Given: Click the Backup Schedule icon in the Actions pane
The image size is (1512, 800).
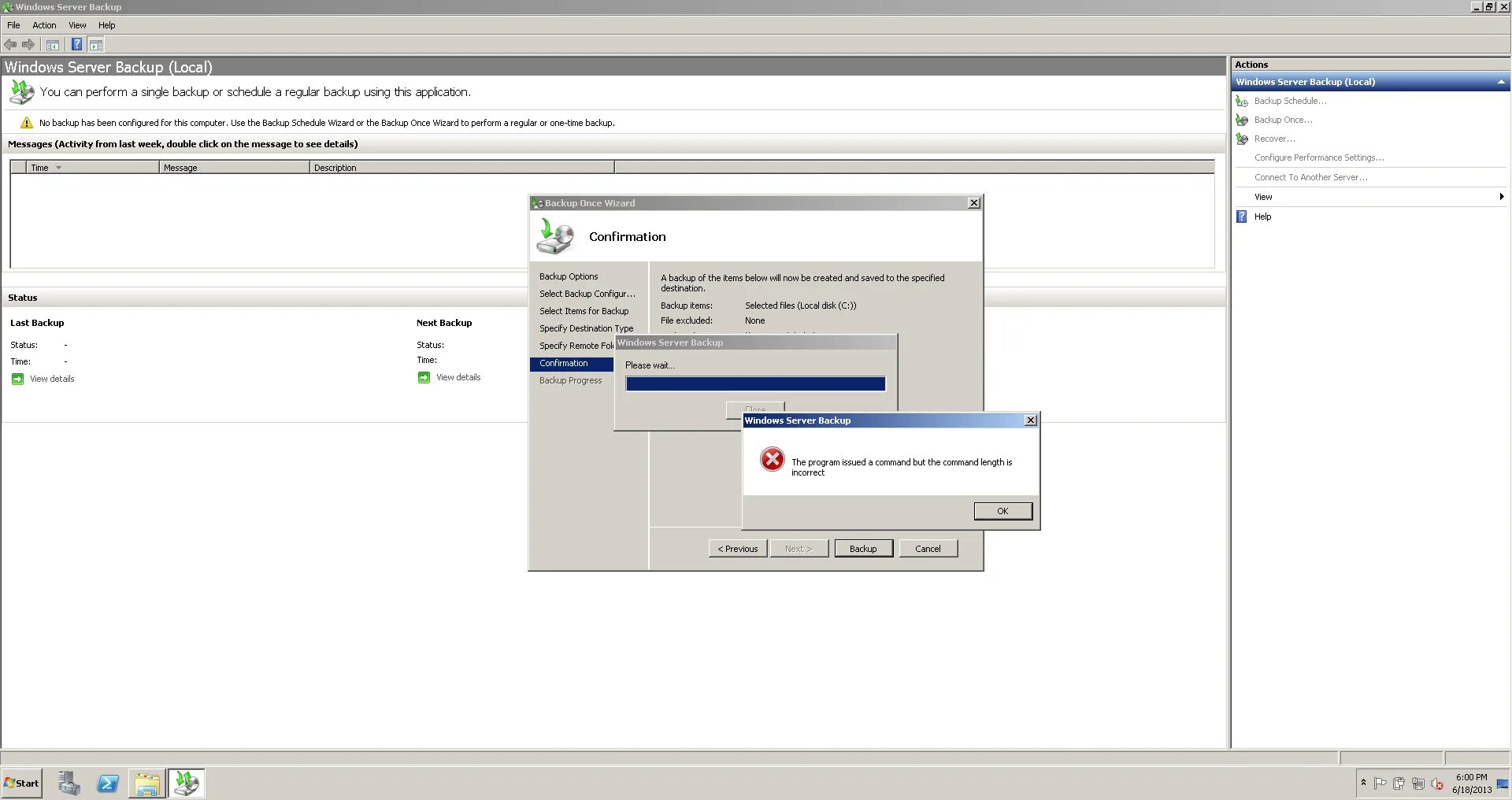Looking at the screenshot, I should coord(1242,102).
